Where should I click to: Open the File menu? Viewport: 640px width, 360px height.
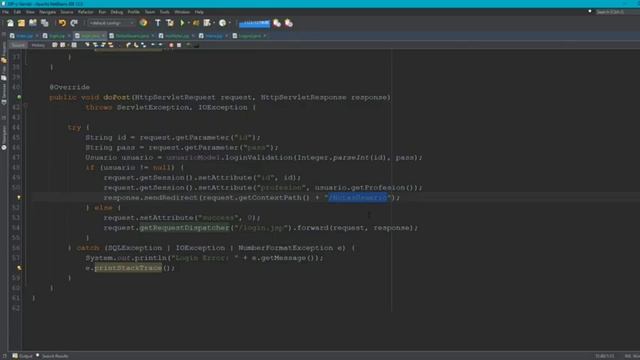pos(5,12)
